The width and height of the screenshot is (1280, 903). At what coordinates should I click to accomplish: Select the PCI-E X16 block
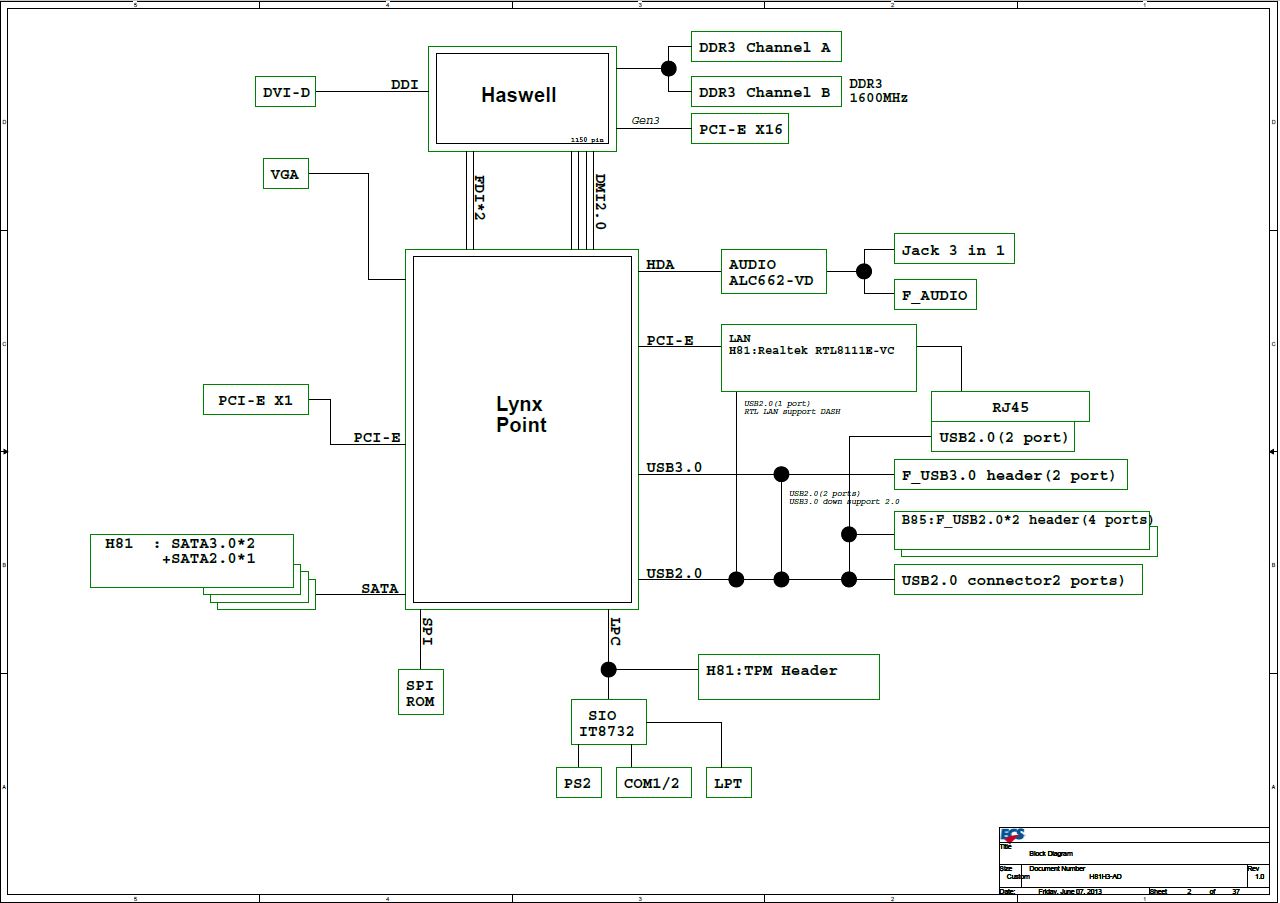[x=739, y=129]
